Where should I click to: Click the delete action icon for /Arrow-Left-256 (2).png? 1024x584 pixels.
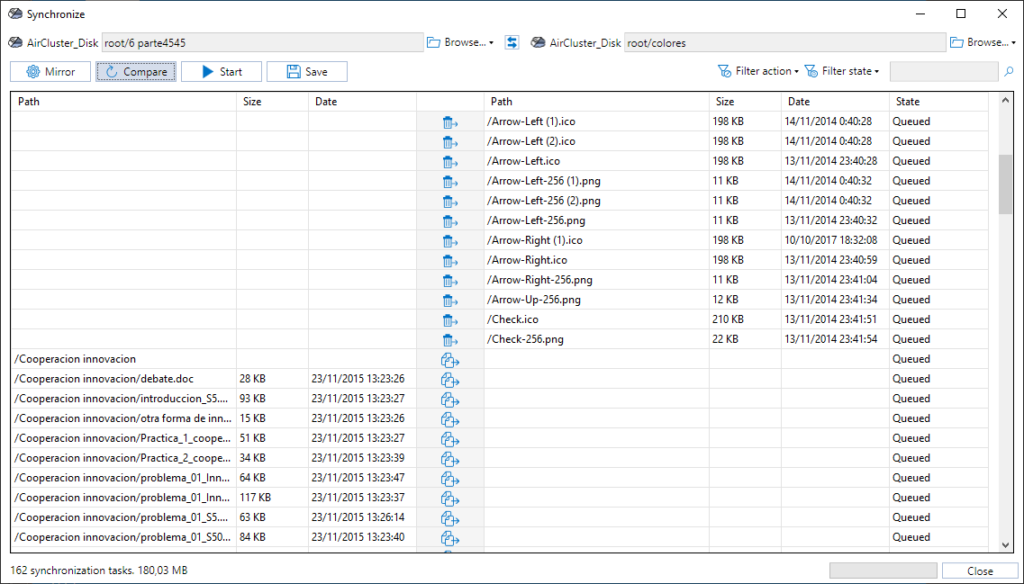pos(450,201)
